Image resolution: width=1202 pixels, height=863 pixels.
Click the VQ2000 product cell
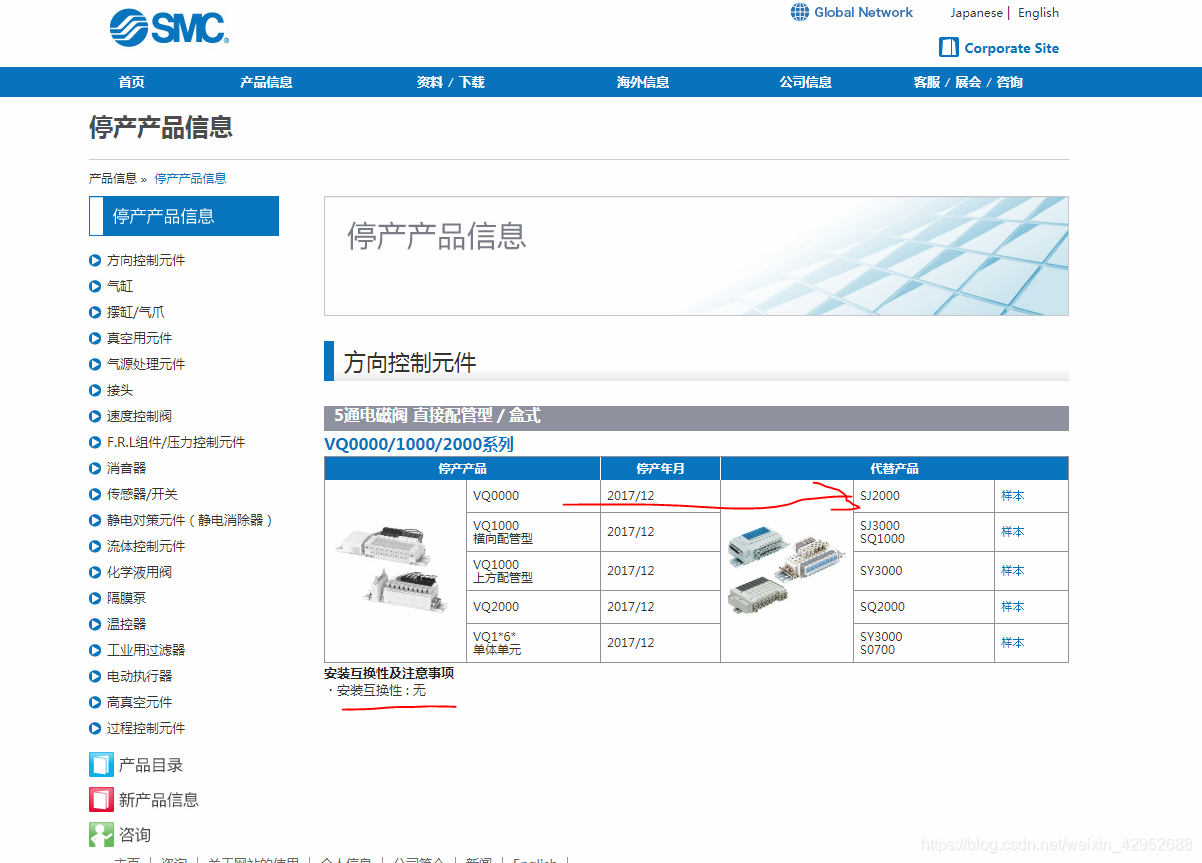[x=533, y=606]
